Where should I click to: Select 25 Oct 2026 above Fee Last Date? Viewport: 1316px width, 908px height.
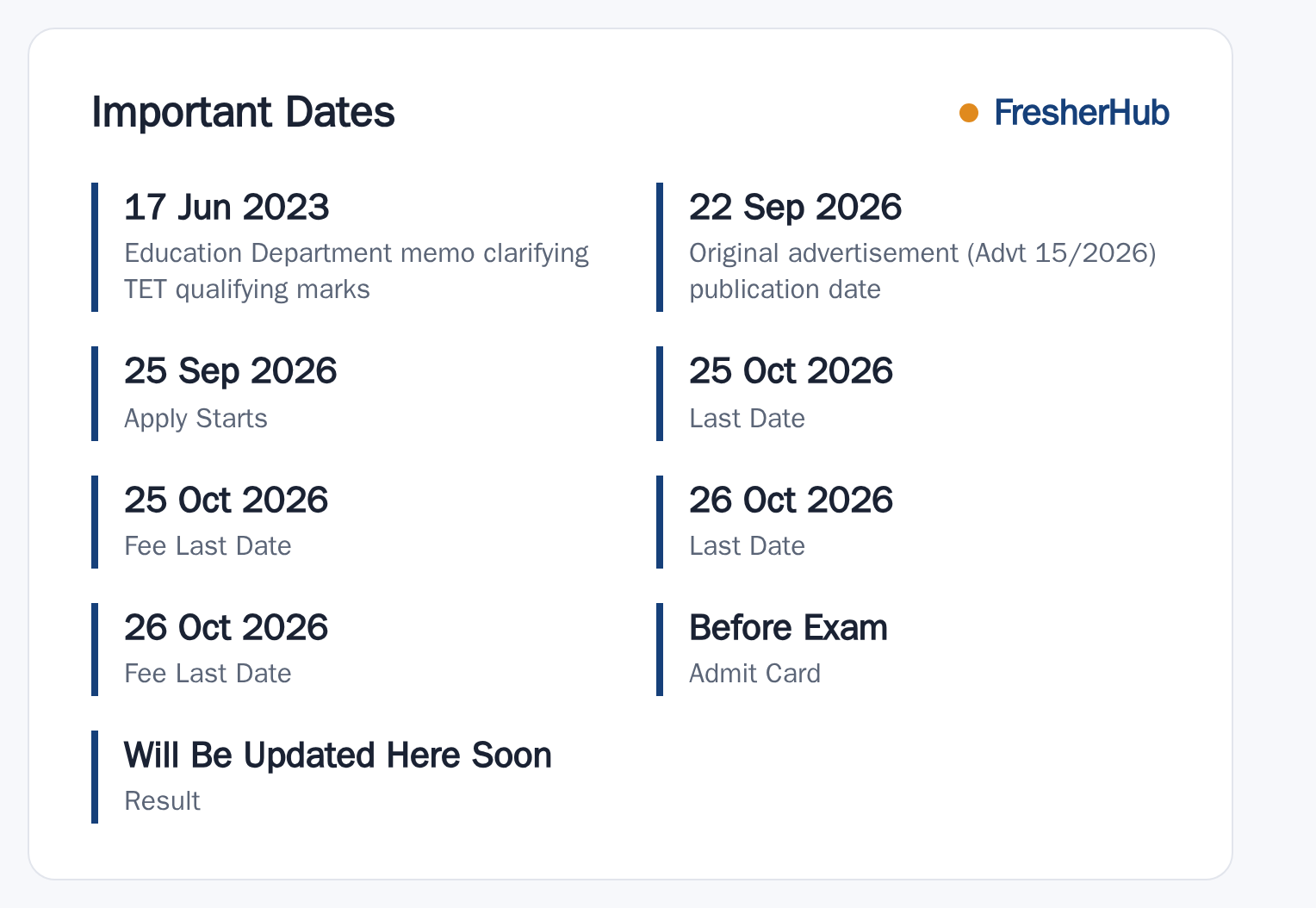coord(226,500)
